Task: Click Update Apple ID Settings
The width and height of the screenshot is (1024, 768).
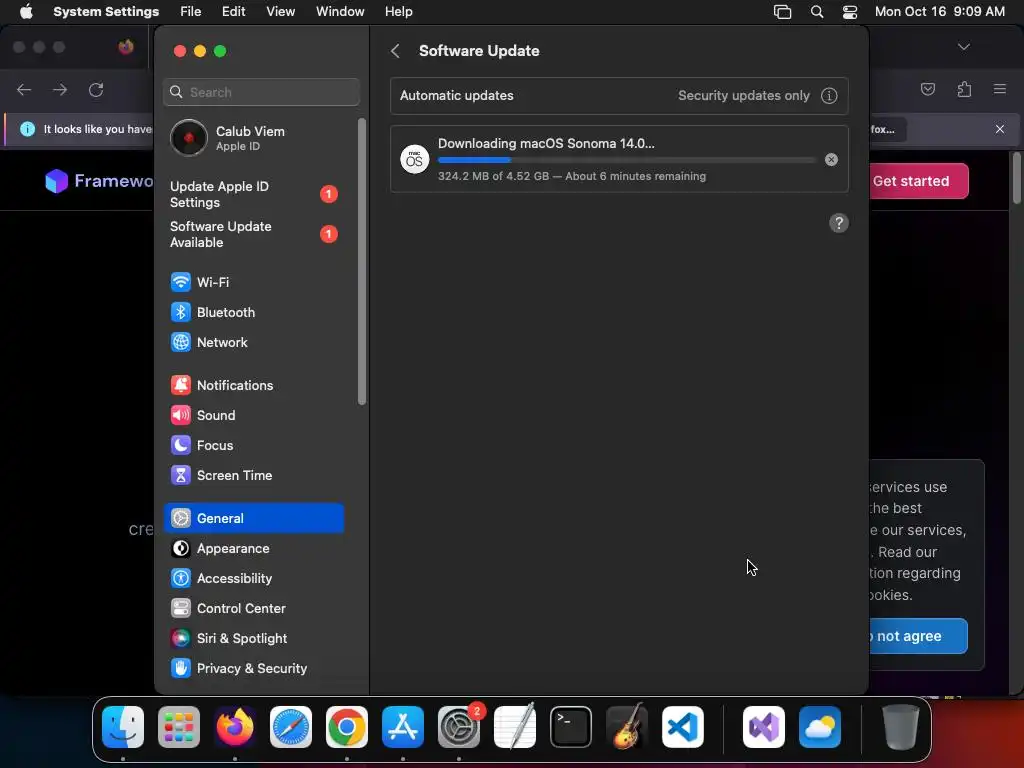Action: [253, 195]
